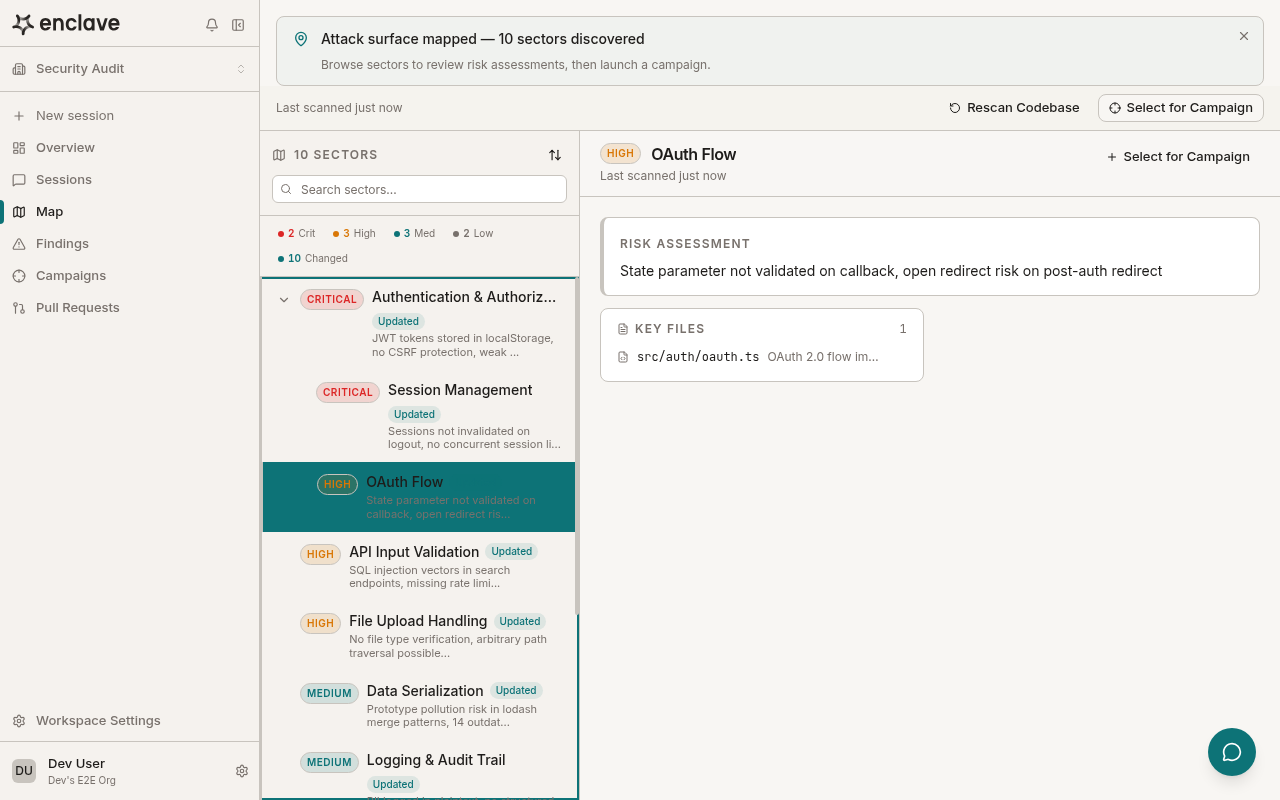Filter by 3 High severity
Screen dimensions: 1280x800
(354, 233)
